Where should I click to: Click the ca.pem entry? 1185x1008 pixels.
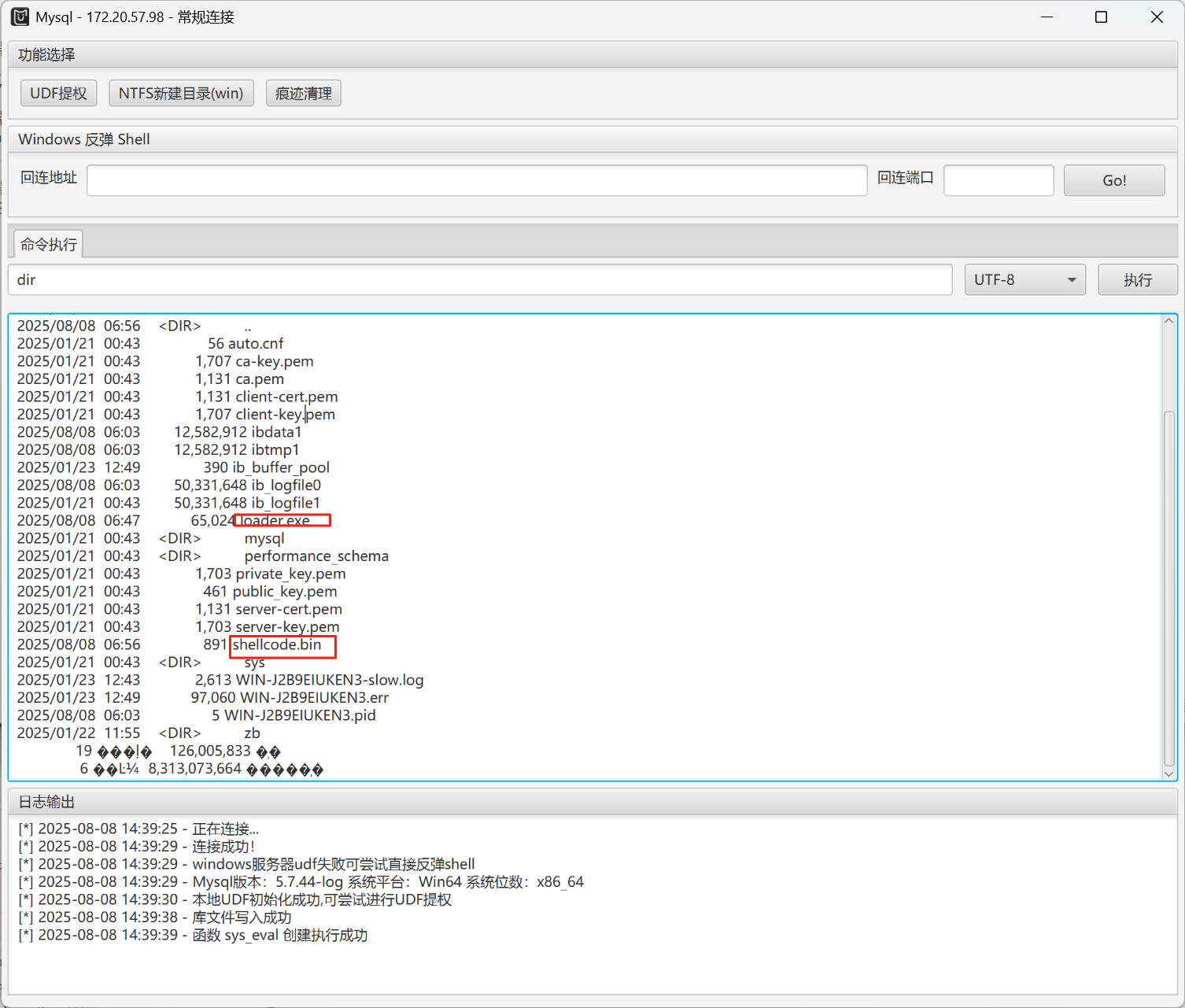pyautogui.click(x=260, y=378)
